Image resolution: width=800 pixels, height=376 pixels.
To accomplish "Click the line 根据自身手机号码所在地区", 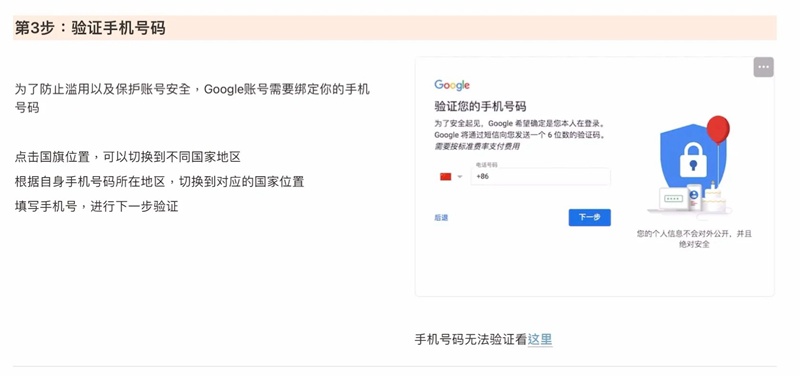I will click(x=90, y=182).
